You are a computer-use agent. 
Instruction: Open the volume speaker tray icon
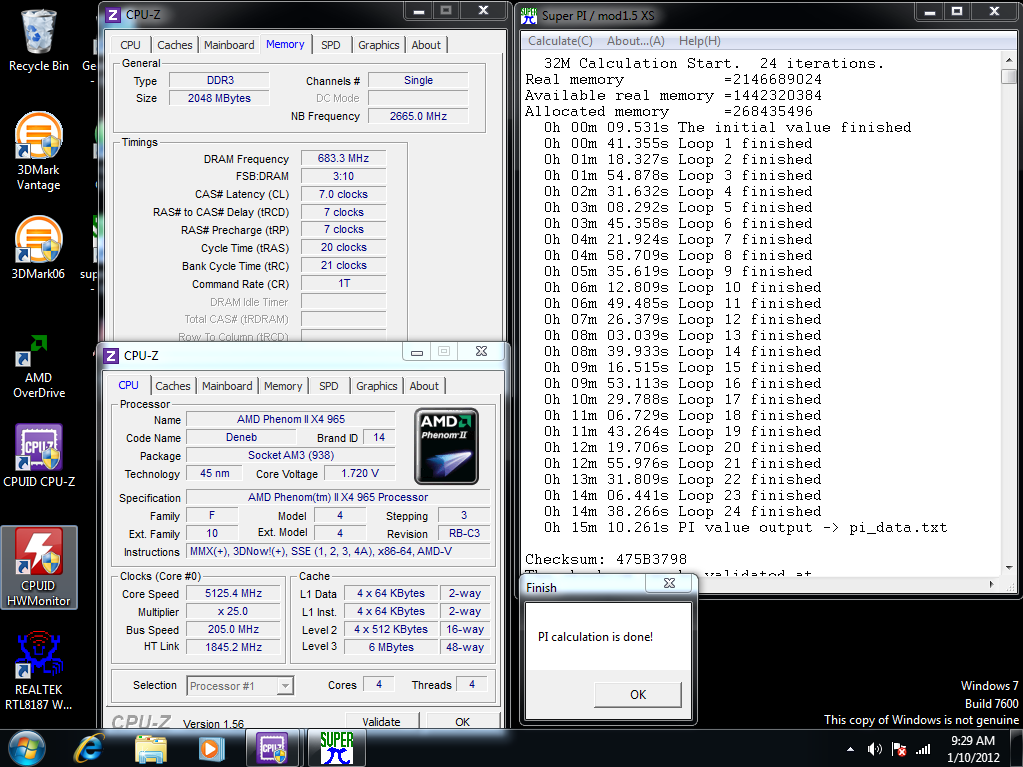click(874, 749)
